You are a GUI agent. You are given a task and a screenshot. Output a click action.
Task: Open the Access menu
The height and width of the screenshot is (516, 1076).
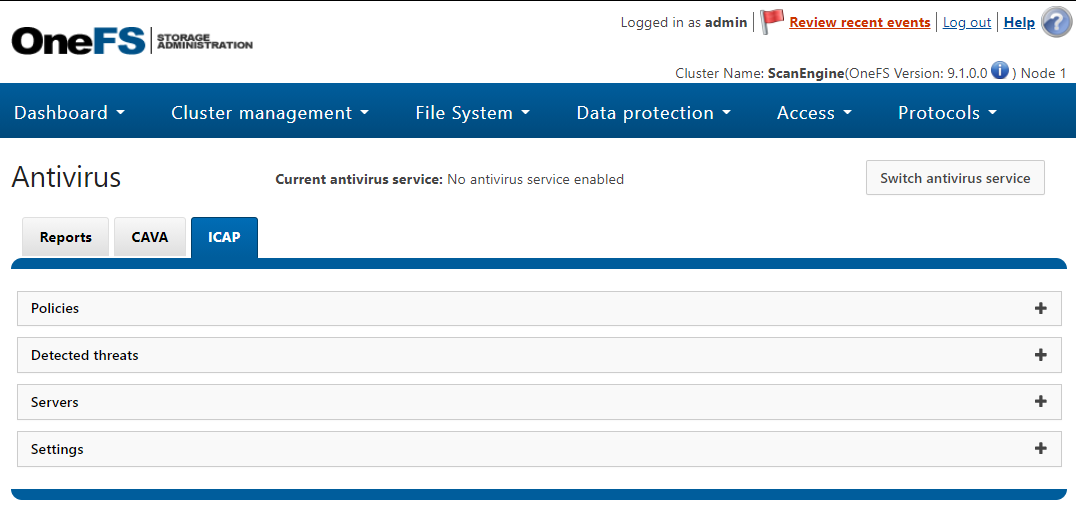814,113
